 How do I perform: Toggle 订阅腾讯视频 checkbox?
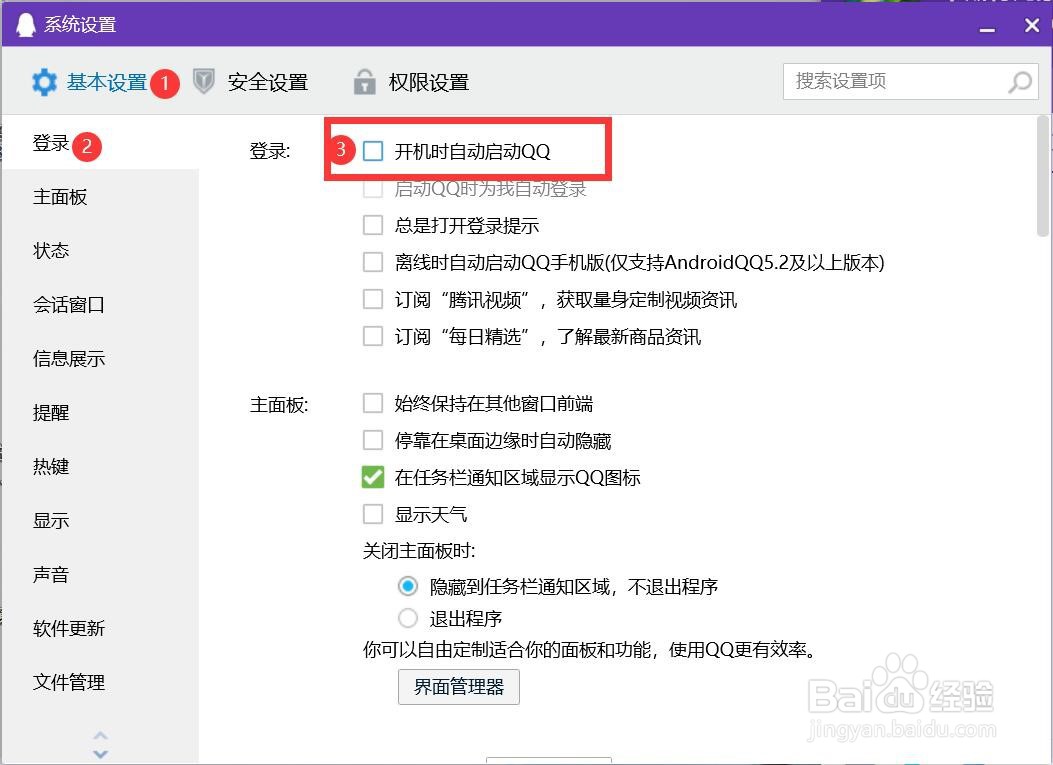(373, 299)
